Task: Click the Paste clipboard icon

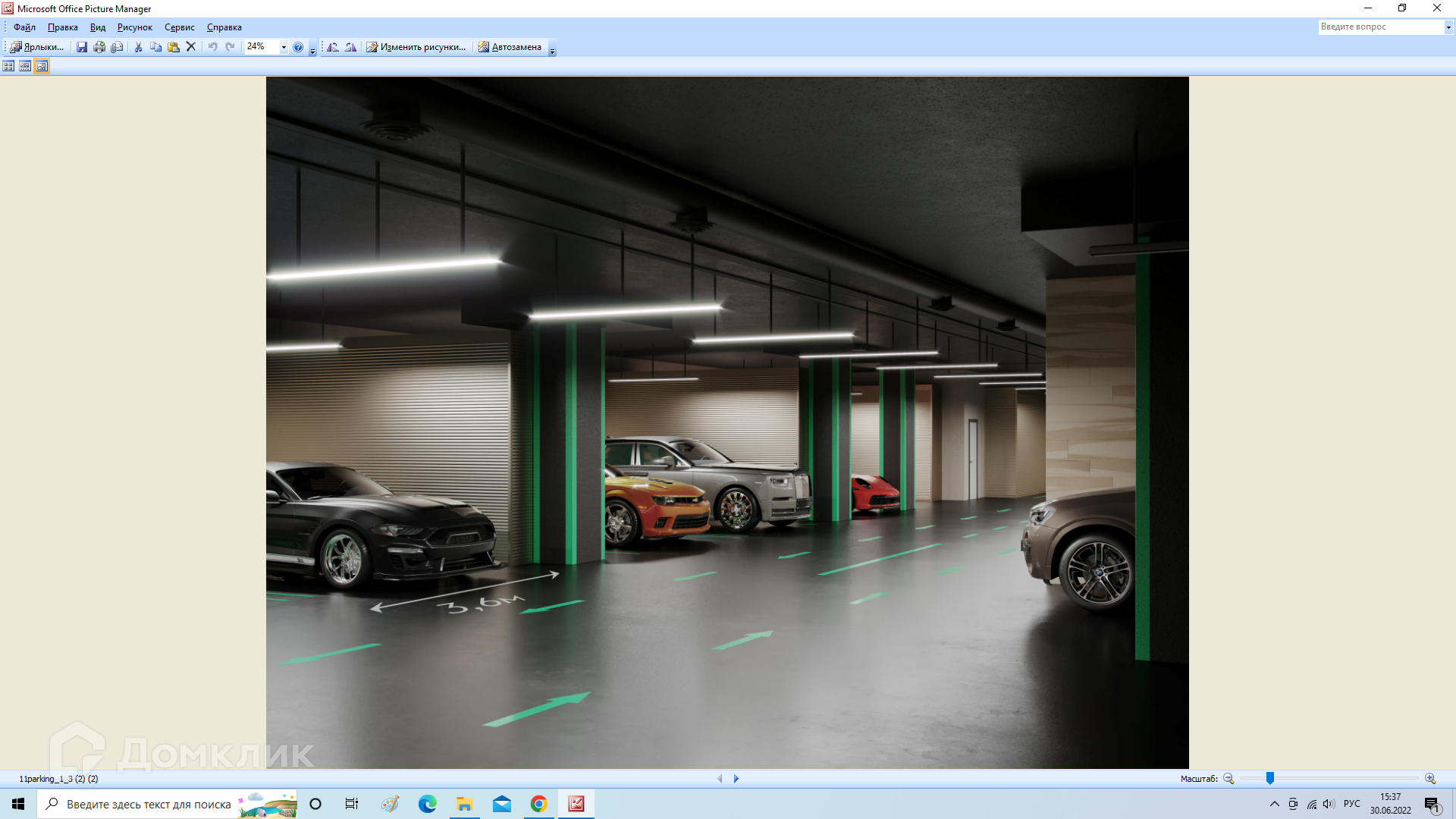Action: click(x=174, y=47)
